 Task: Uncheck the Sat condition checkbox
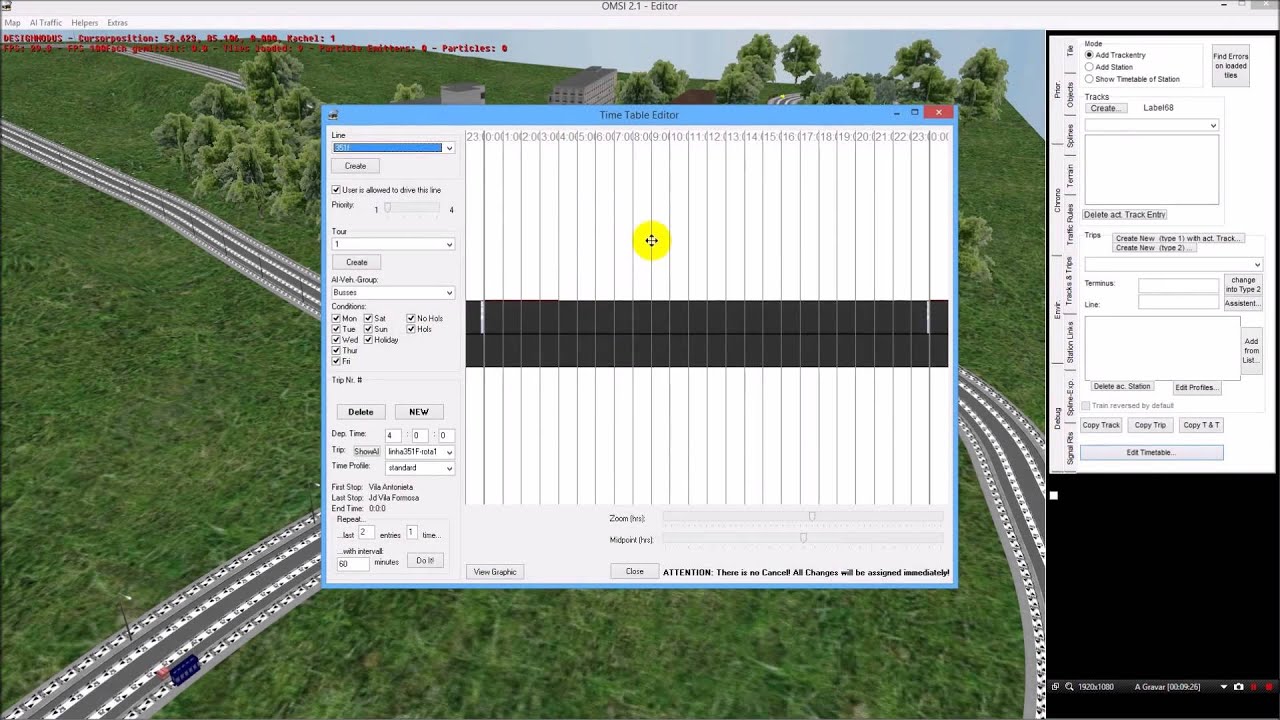click(x=368, y=318)
